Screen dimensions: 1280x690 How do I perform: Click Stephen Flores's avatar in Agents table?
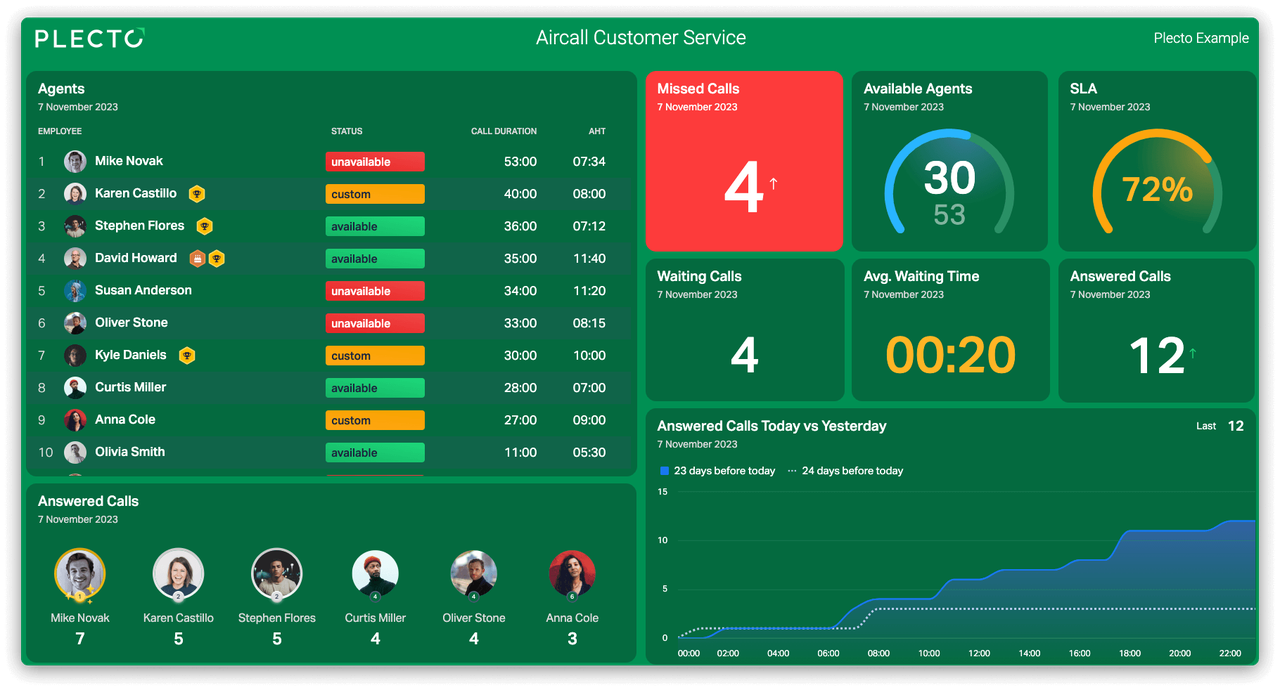tap(75, 226)
